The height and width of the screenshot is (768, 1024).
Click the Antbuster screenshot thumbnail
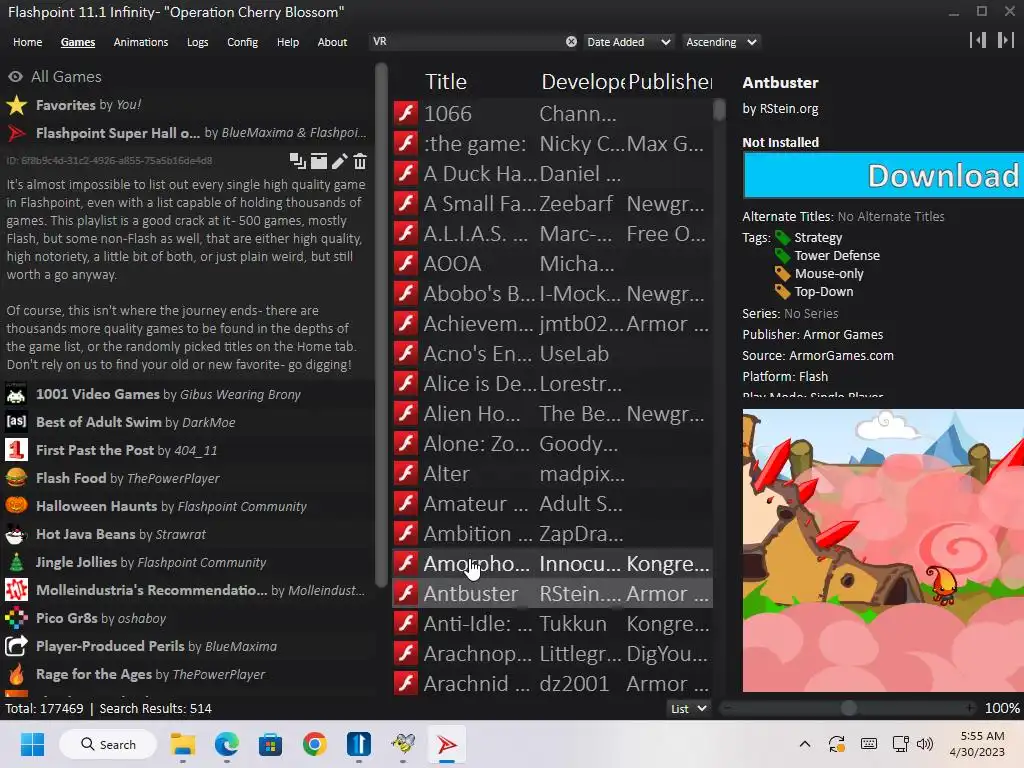click(883, 550)
